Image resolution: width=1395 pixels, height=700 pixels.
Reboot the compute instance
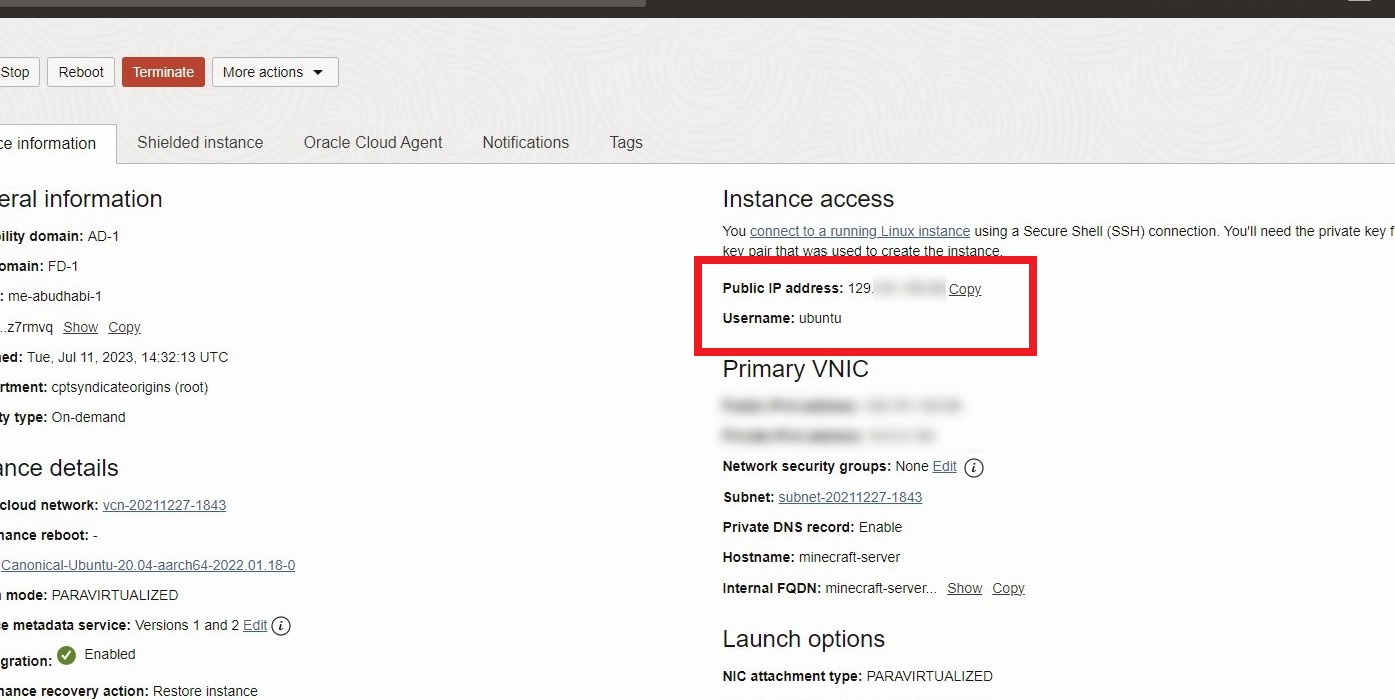point(80,72)
